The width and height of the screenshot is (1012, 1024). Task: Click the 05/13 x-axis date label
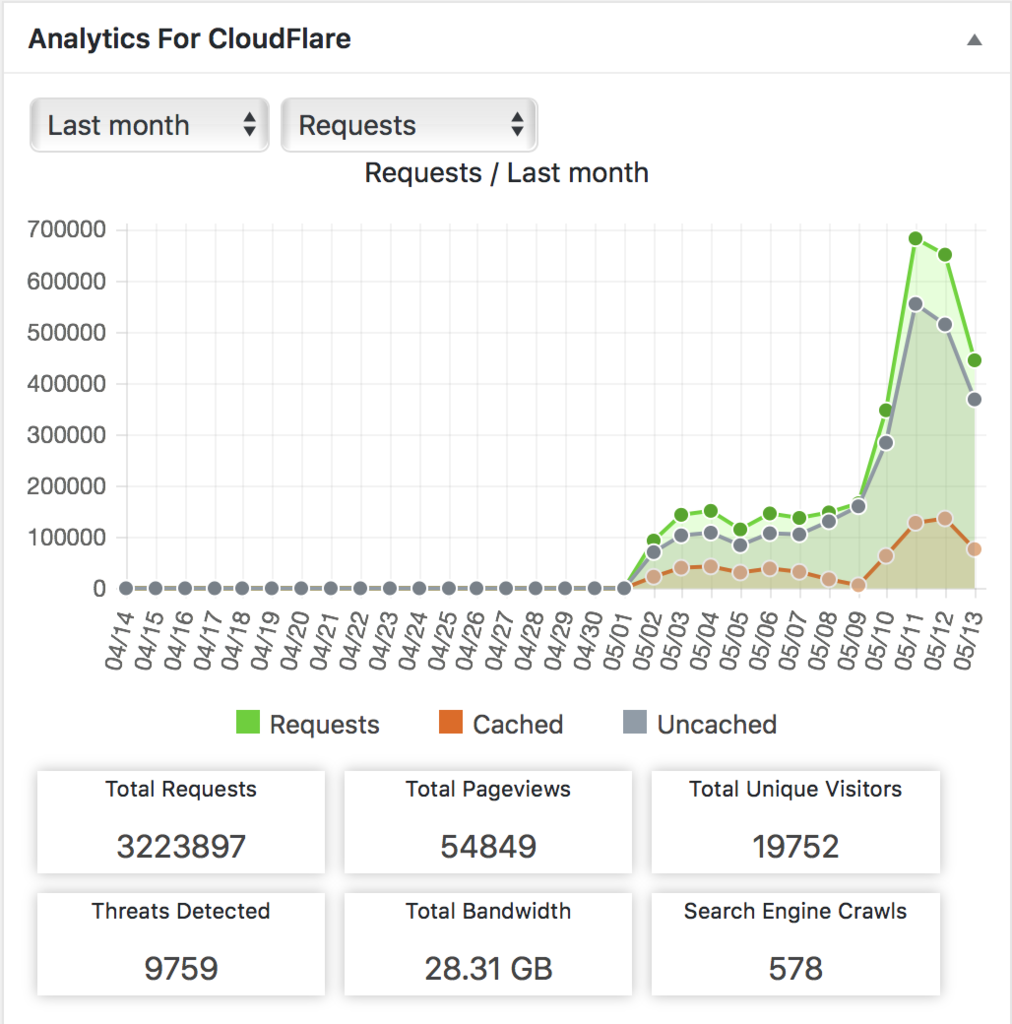pyautogui.click(x=968, y=641)
